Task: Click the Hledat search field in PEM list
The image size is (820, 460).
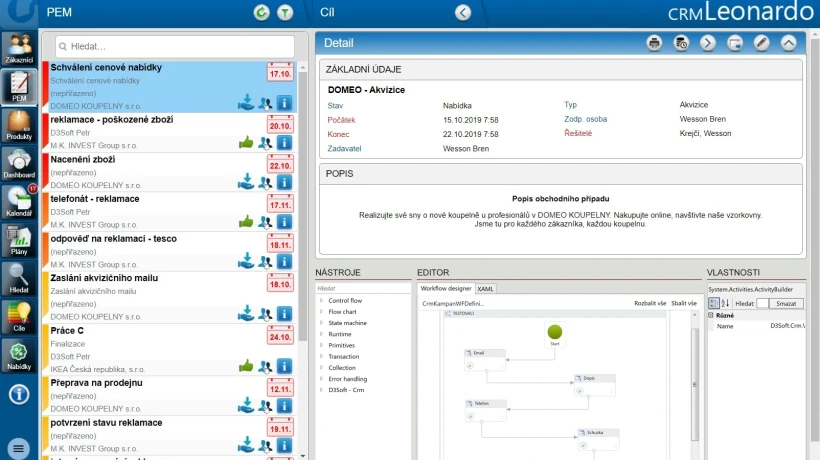Action: [175, 47]
